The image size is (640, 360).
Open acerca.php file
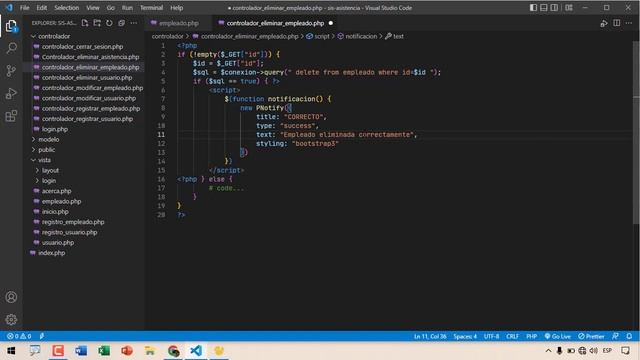click(56, 191)
